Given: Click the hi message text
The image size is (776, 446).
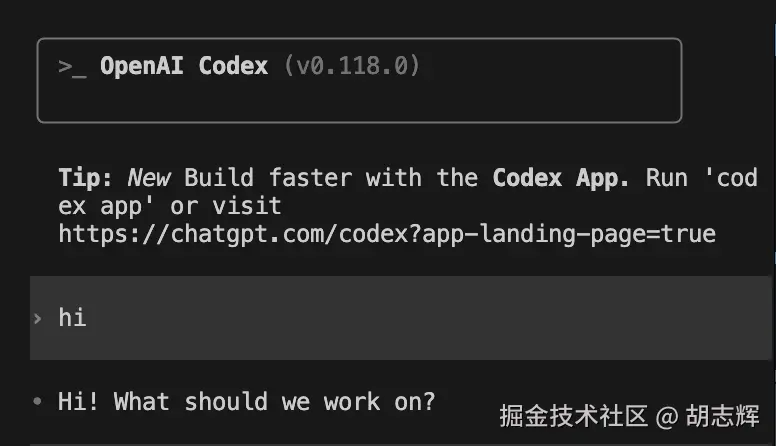Looking at the screenshot, I should [x=72, y=318].
